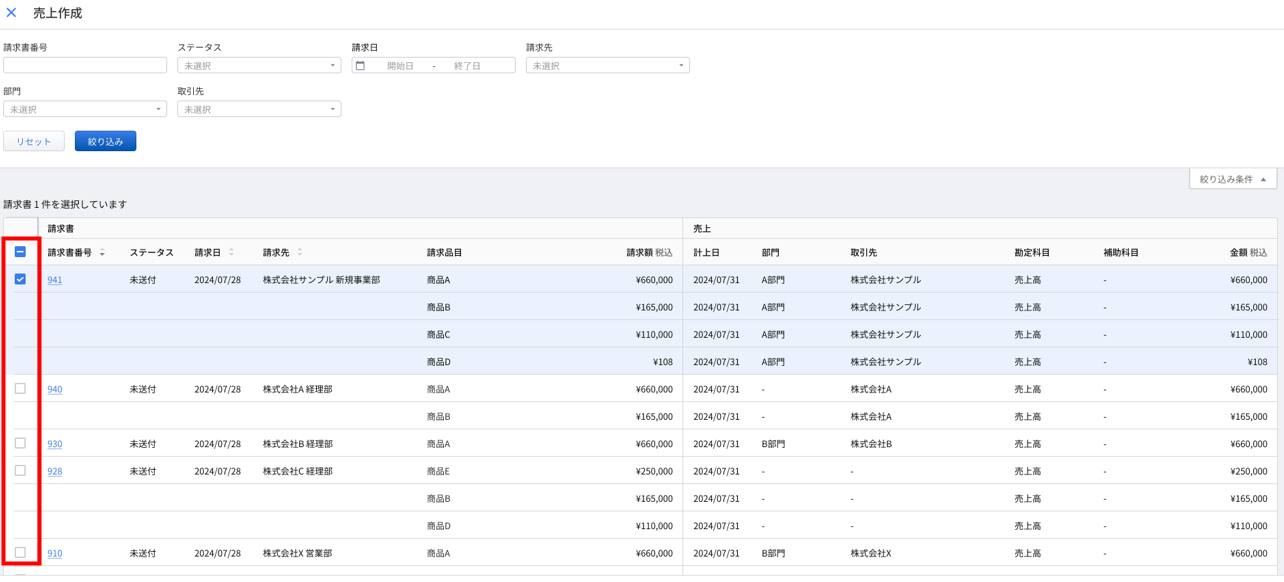The width and height of the screenshot is (1284, 582).
Task: Click 株式会社B 経理部 cell
Action: 297,444
